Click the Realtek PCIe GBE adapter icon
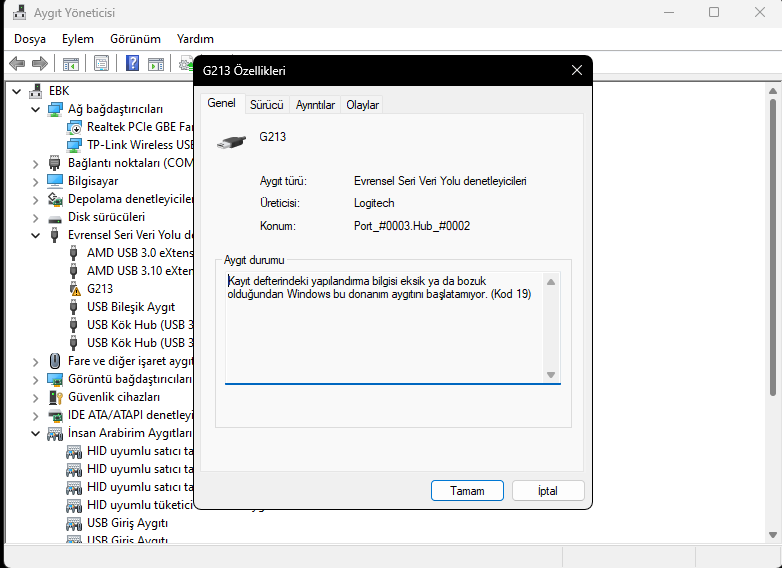782x568 pixels. click(x=74, y=127)
